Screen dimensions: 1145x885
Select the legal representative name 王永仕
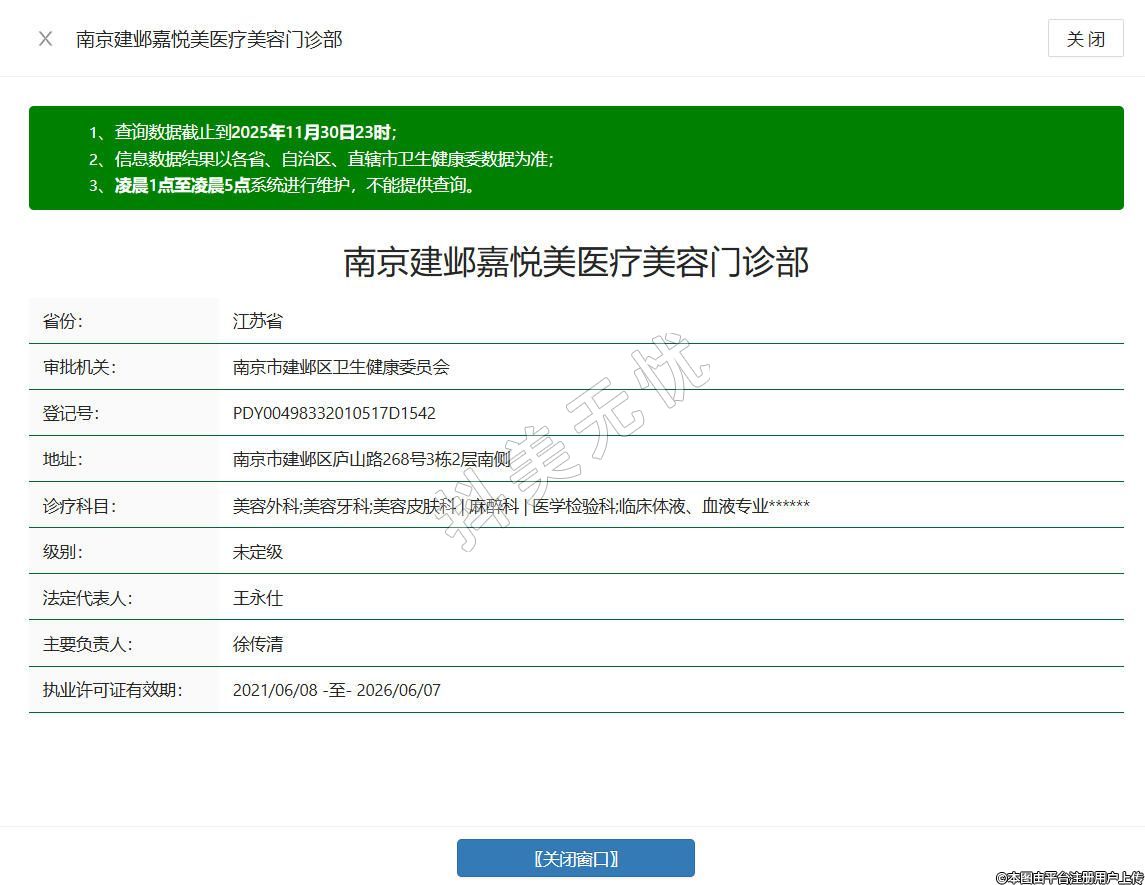tap(257, 598)
